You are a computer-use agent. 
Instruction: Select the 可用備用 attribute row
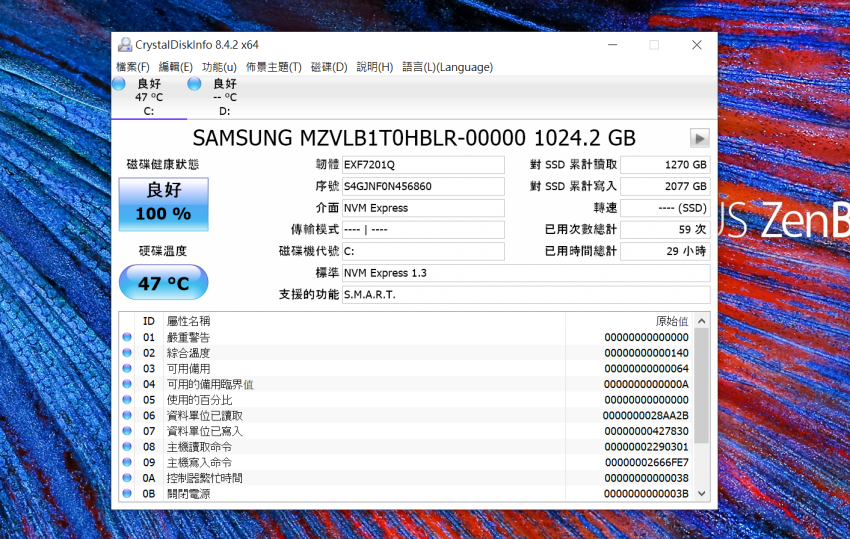coord(406,369)
